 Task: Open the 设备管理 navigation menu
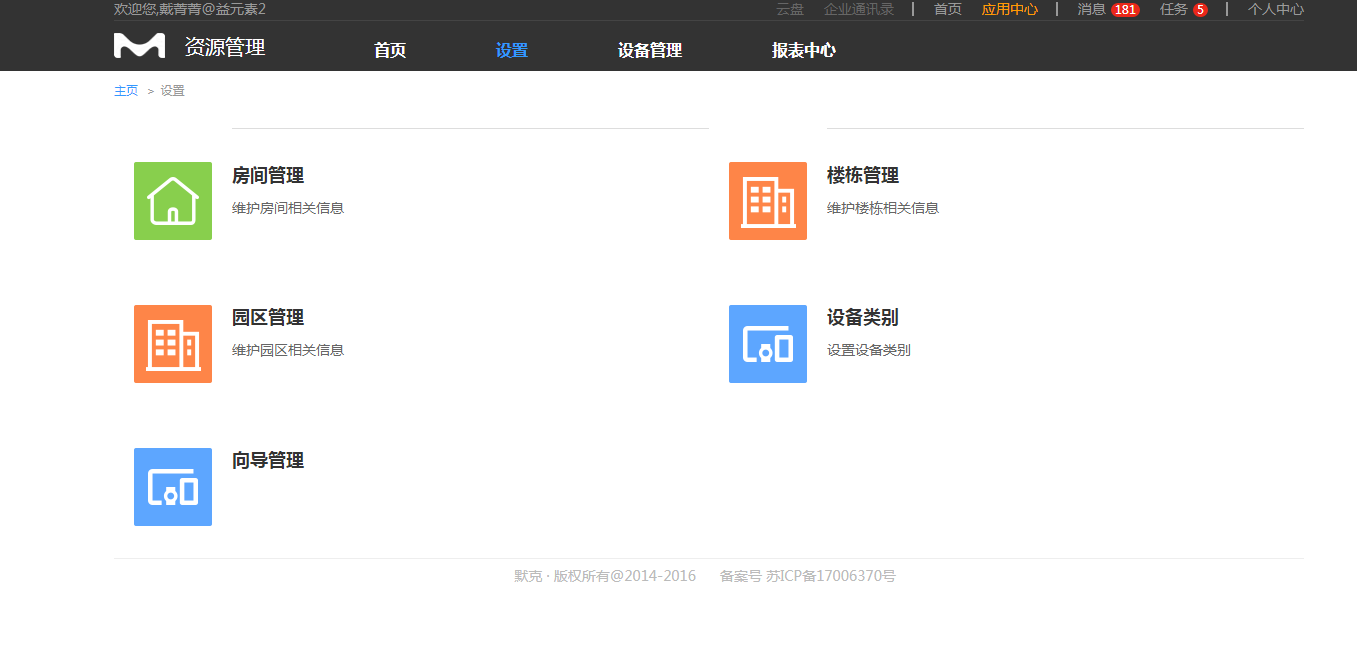650,51
